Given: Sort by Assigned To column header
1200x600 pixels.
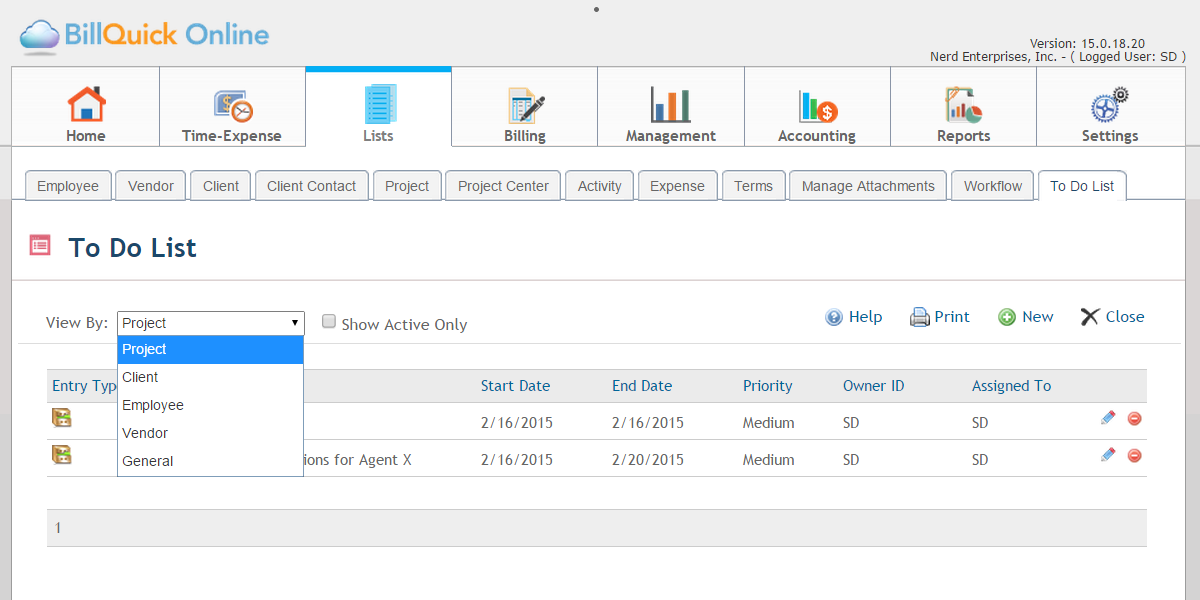Looking at the screenshot, I should (1012, 386).
